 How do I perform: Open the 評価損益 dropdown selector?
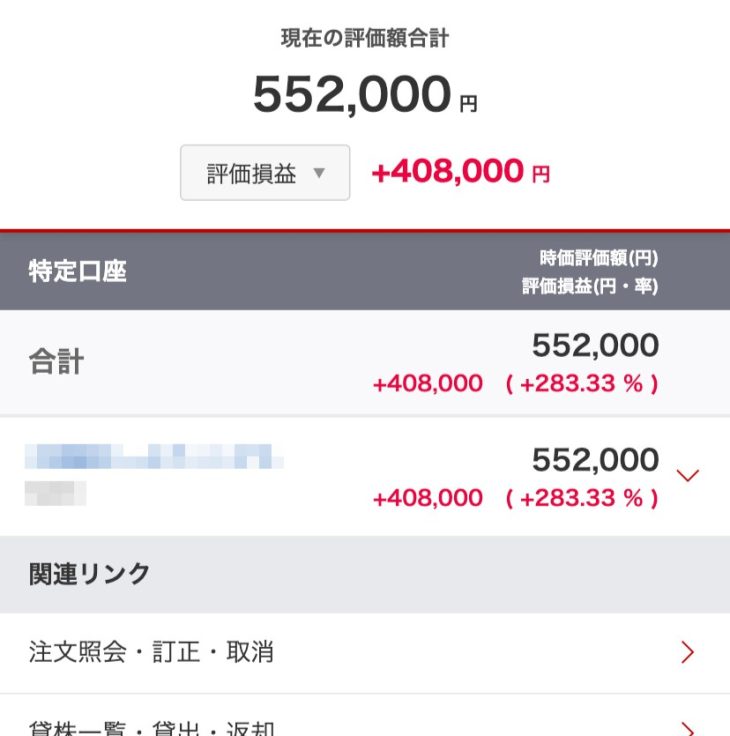click(264, 173)
